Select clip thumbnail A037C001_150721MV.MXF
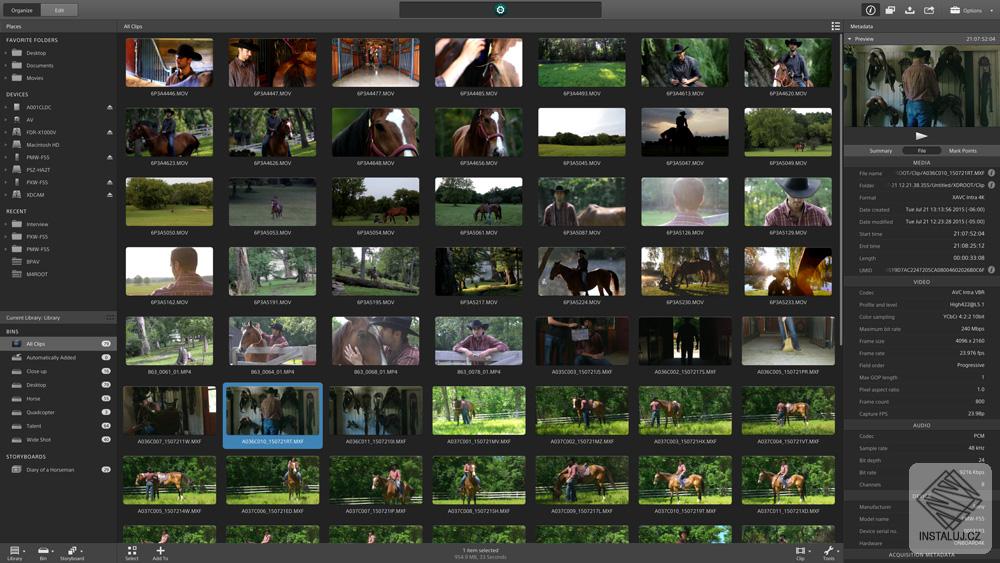This screenshot has width=1000, height=563. tap(479, 411)
